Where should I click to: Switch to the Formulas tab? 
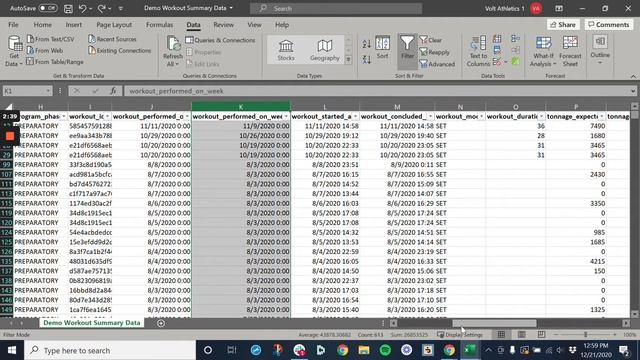(x=159, y=25)
